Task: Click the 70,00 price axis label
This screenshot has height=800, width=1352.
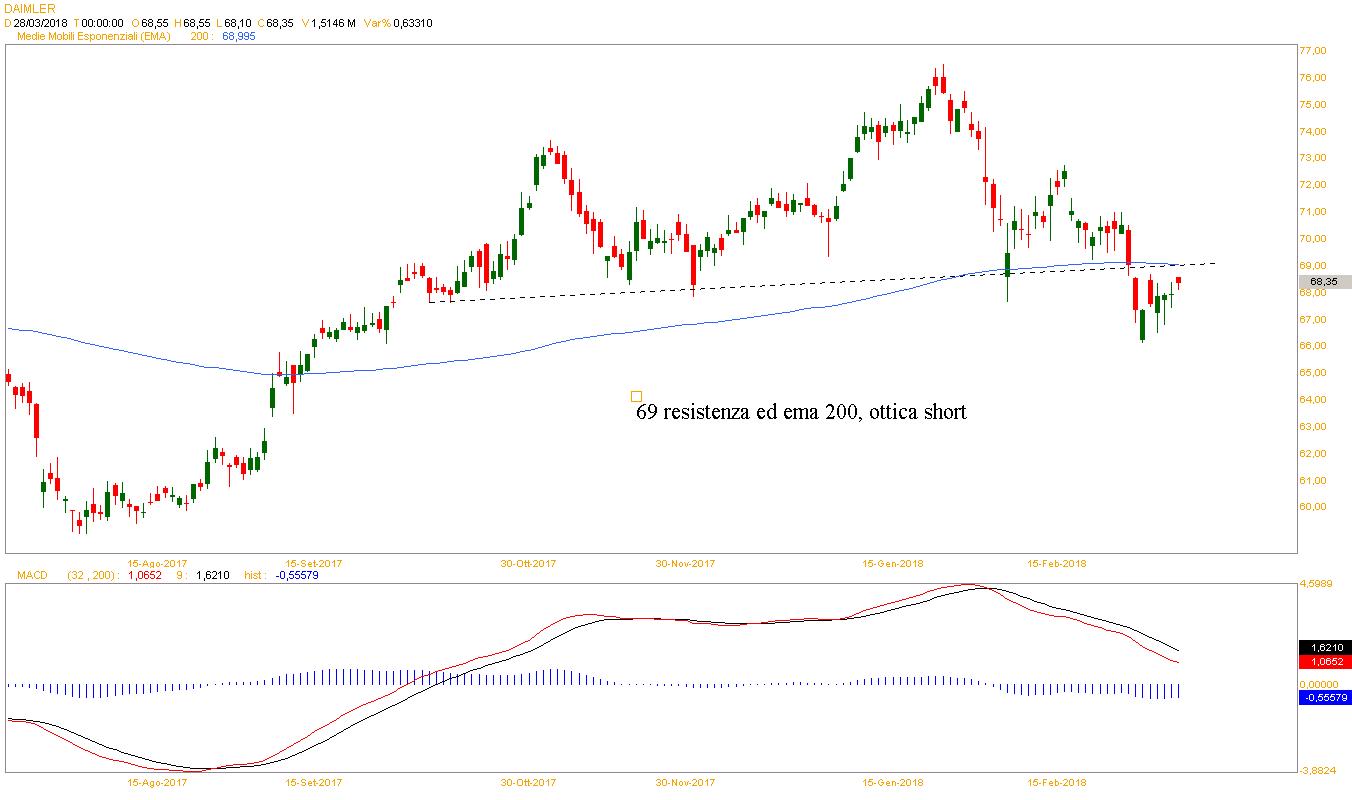Action: [1312, 239]
